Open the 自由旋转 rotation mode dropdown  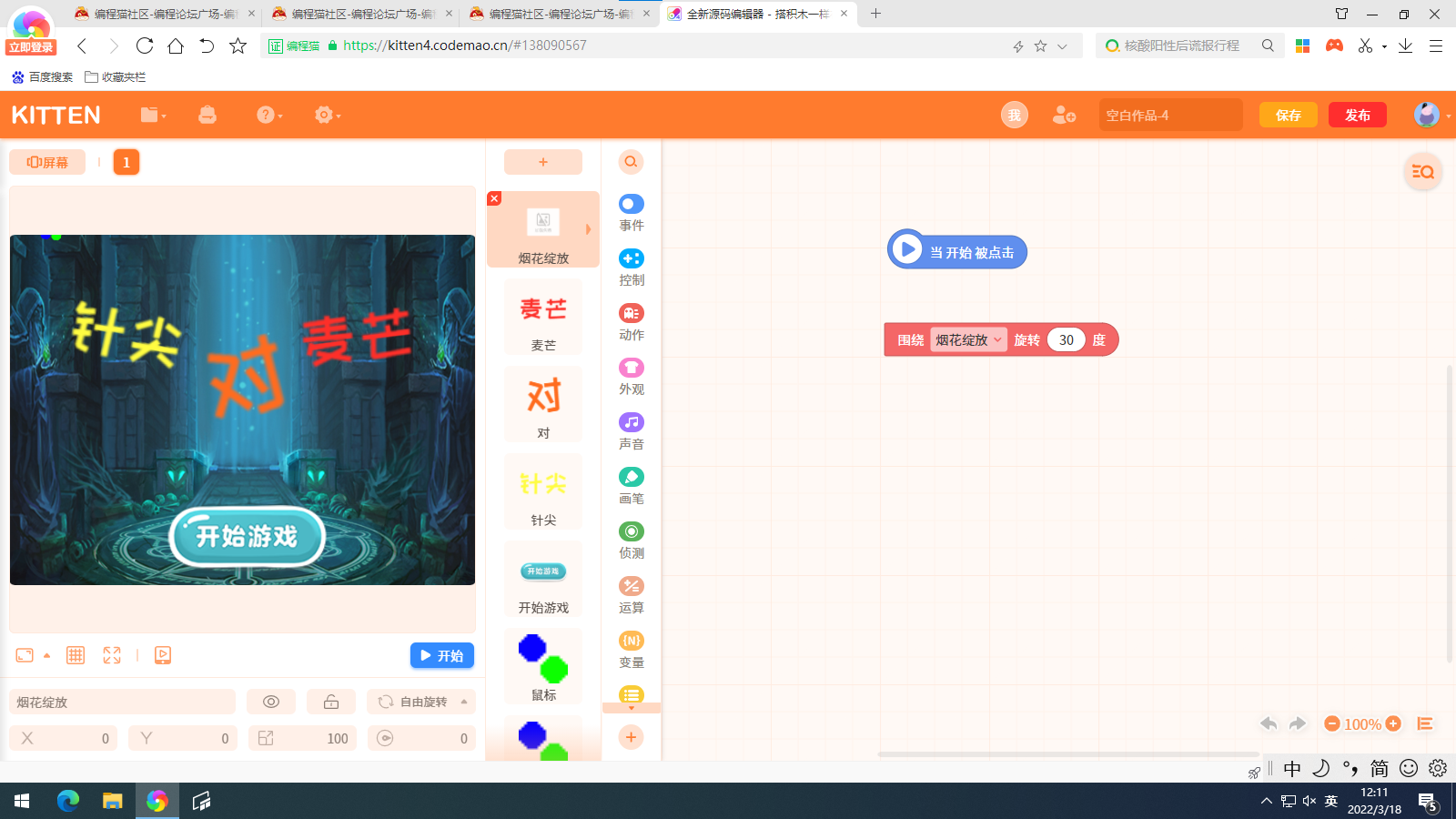point(421,702)
